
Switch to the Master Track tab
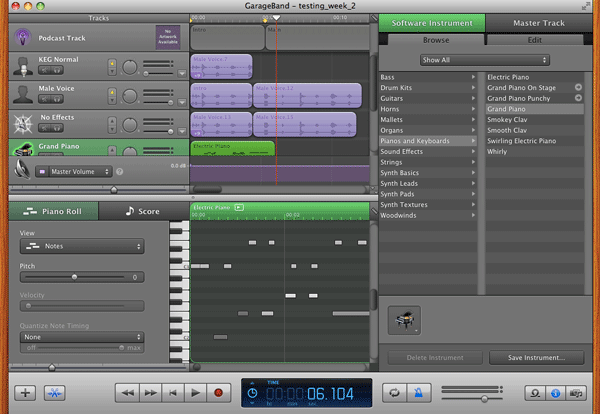click(539, 23)
